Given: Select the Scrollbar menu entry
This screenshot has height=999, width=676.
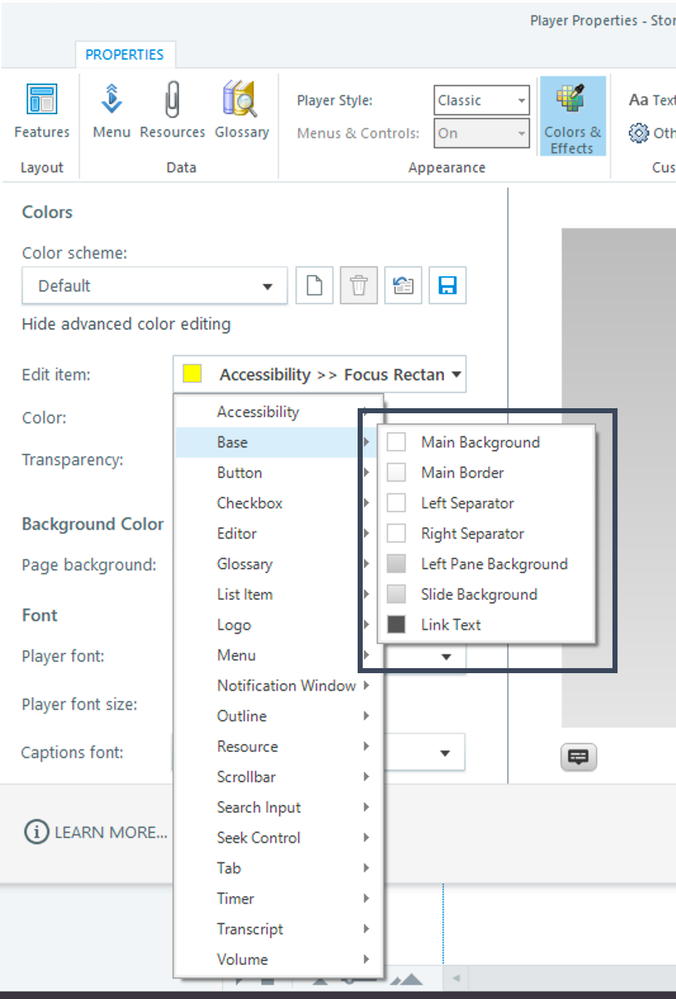Looking at the screenshot, I should (x=279, y=777).
